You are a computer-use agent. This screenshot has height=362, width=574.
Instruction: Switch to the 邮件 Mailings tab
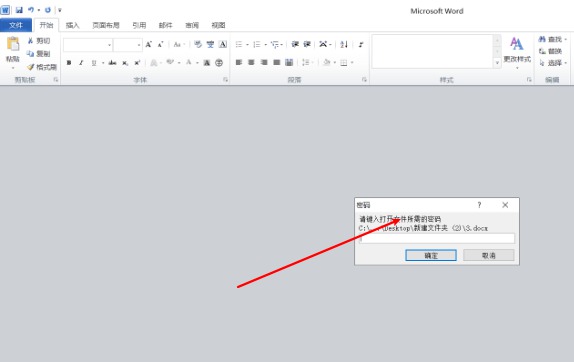(x=165, y=25)
